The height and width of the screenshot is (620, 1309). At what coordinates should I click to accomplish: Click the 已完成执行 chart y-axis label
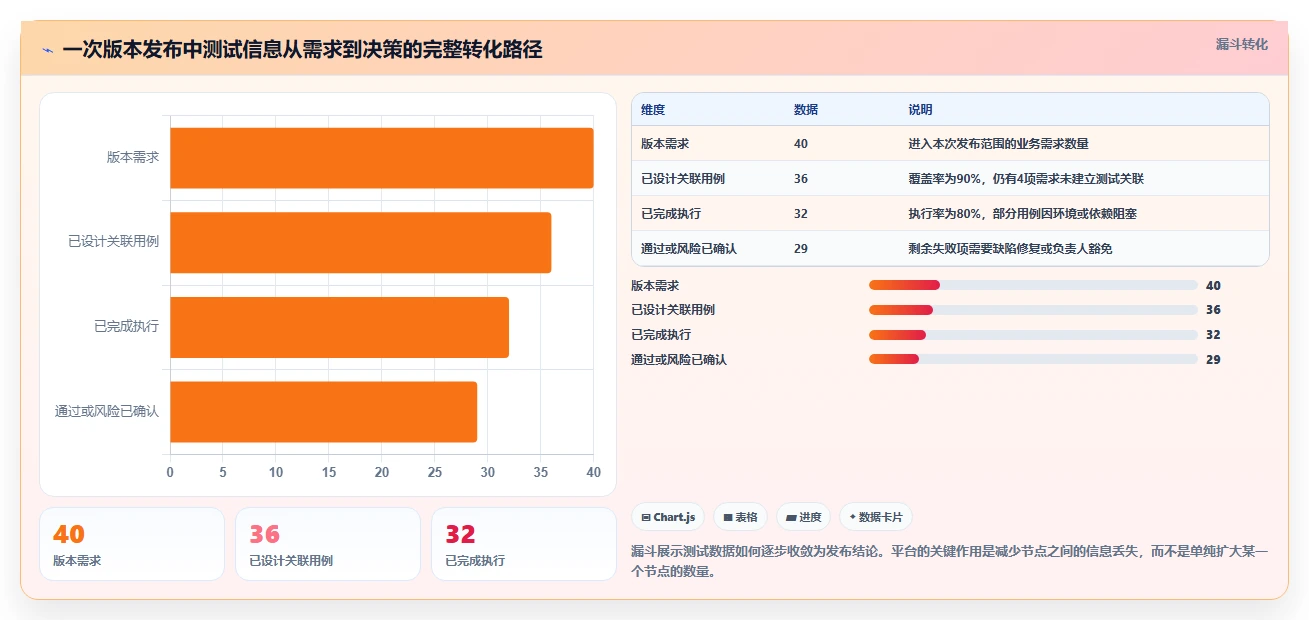pos(127,326)
